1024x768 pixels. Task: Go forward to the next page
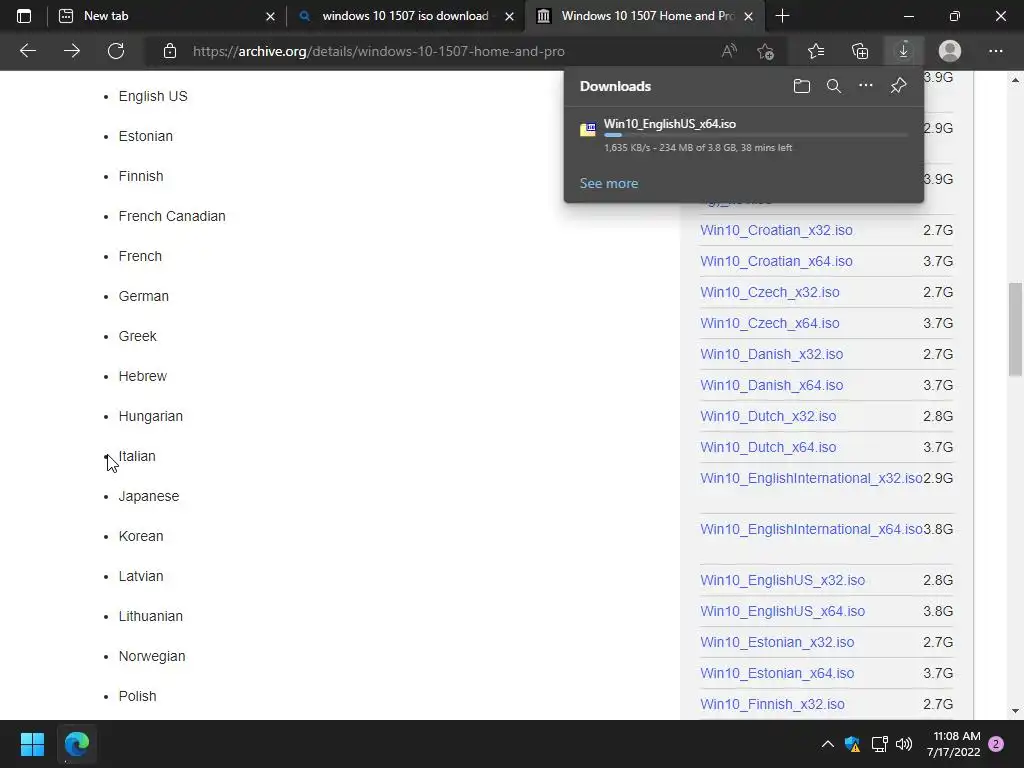click(x=72, y=51)
